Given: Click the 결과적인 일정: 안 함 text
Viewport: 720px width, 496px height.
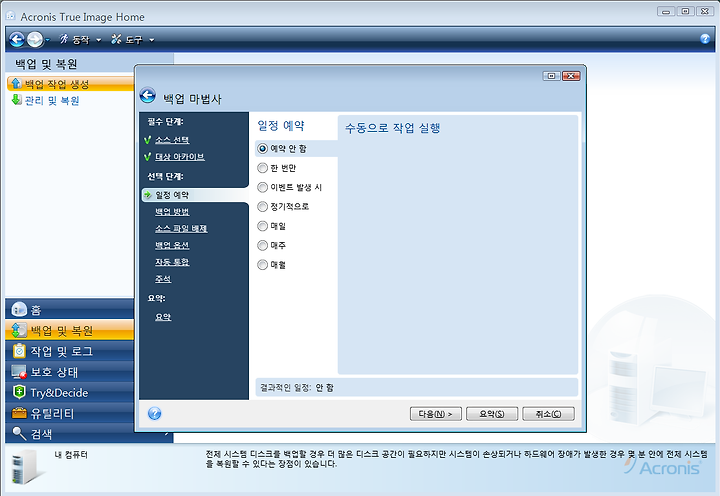Looking at the screenshot, I should coord(297,388).
